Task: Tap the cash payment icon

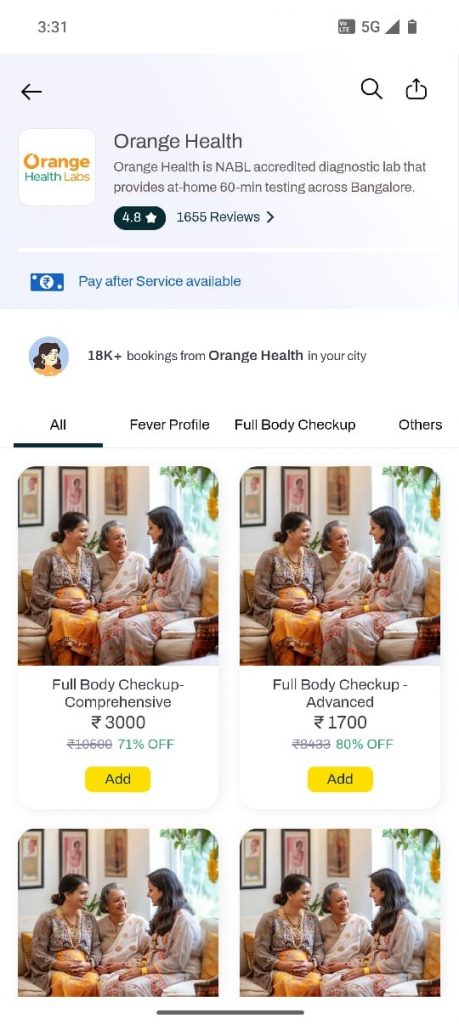Action: pyautogui.click(x=47, y=282)
